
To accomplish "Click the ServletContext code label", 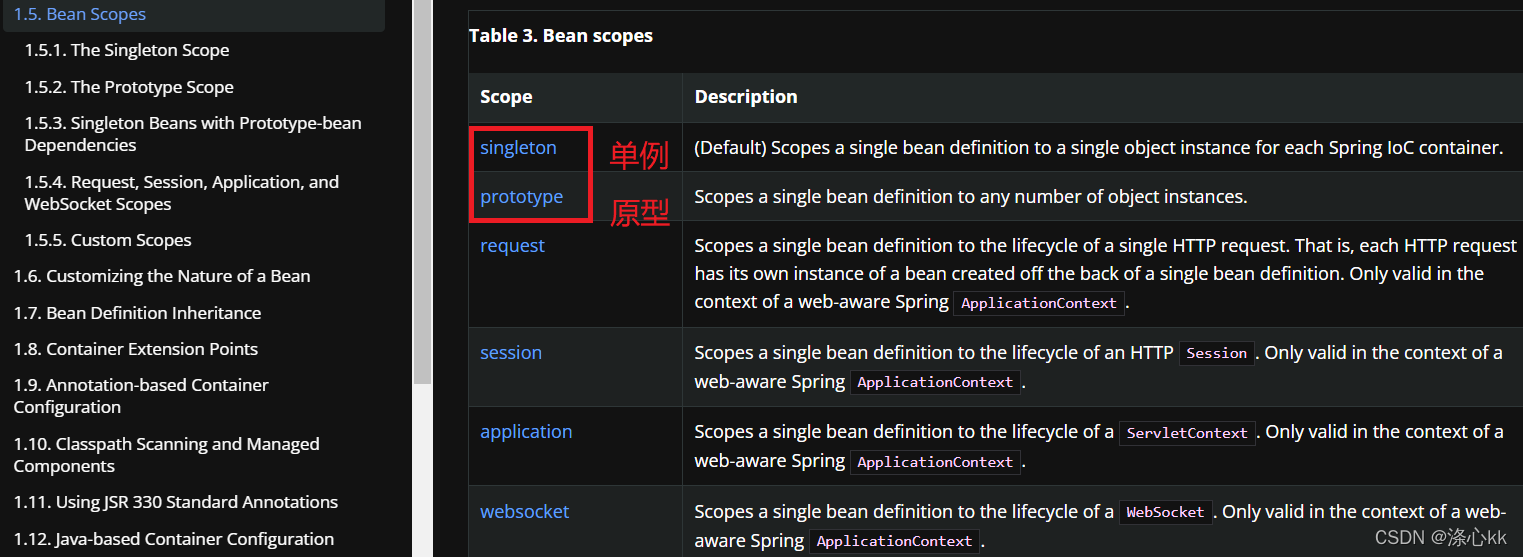I will 1187,433.
